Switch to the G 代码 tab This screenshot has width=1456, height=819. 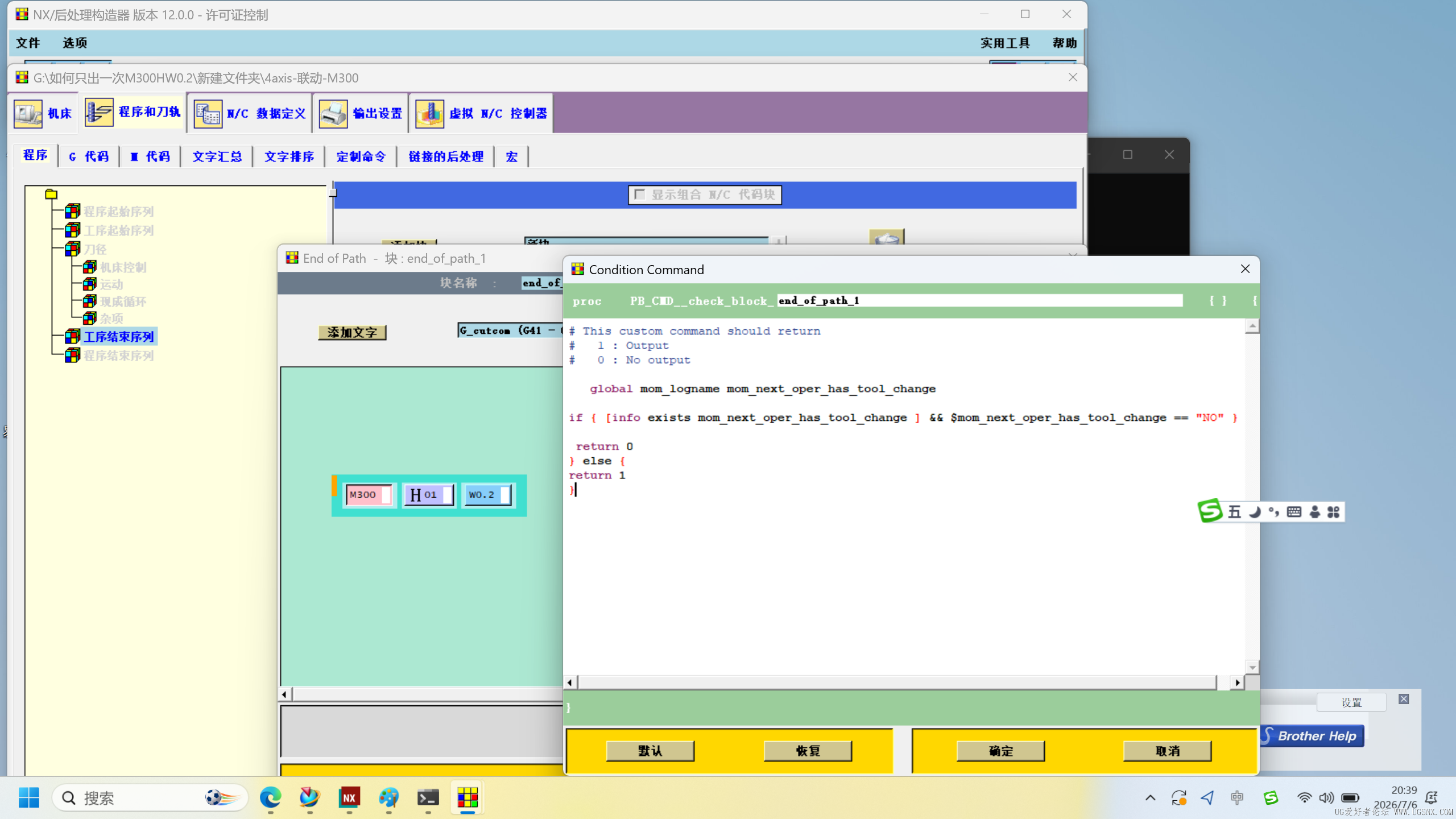point(89,156)
